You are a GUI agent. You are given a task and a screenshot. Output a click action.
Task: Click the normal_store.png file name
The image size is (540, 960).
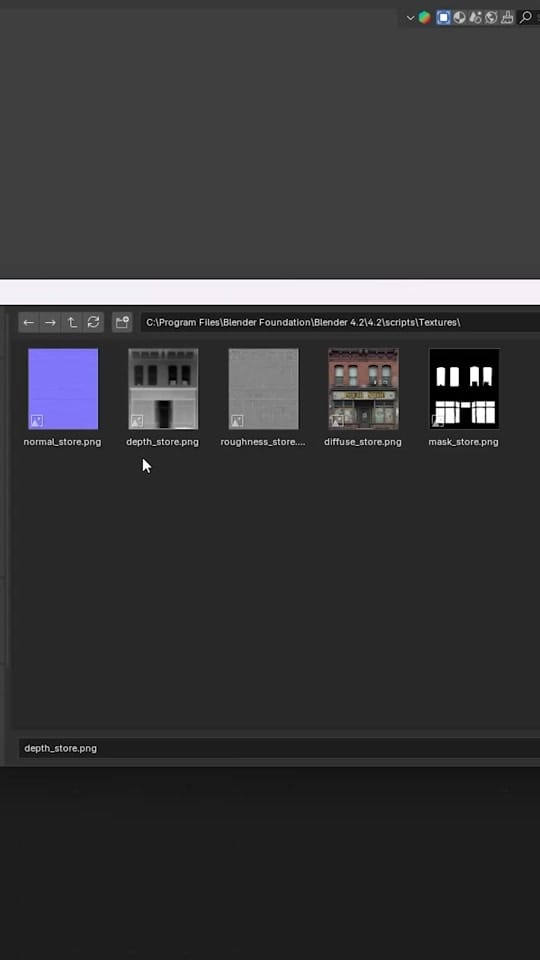pos(62,441)
